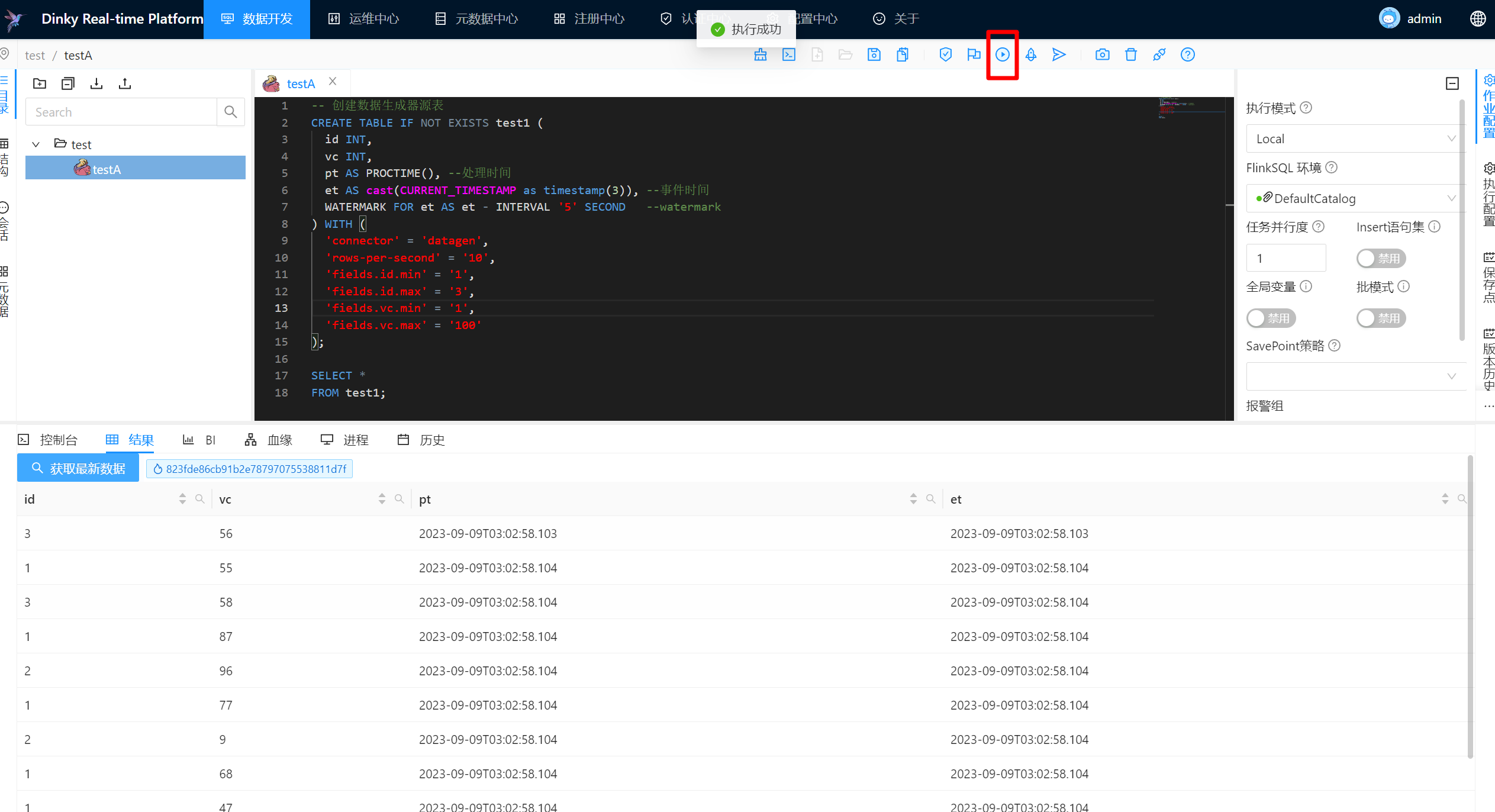Click the results table vertical scrollbar
1495x812 pixels.
click(x=1470, y=607)
